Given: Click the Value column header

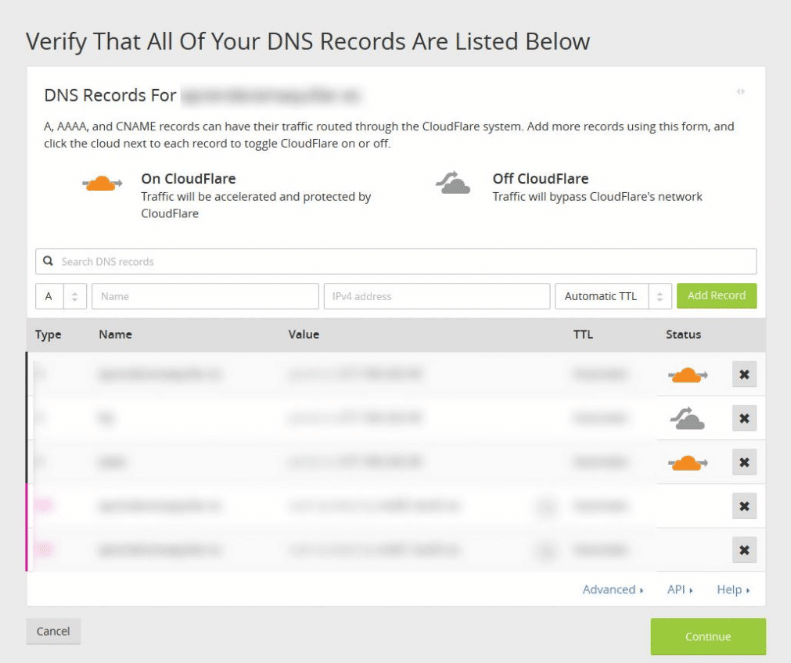Looking at the screenshot, I should coord(304,335).
